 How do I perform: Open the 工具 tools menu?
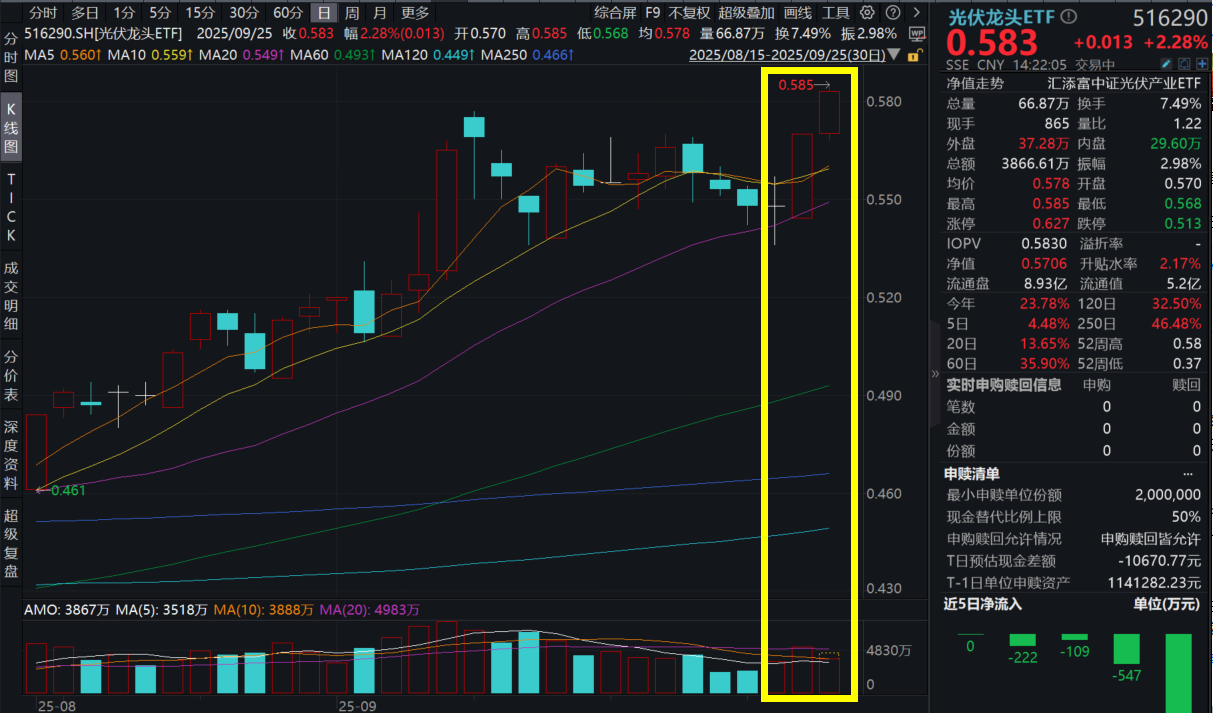pos(836,12)
